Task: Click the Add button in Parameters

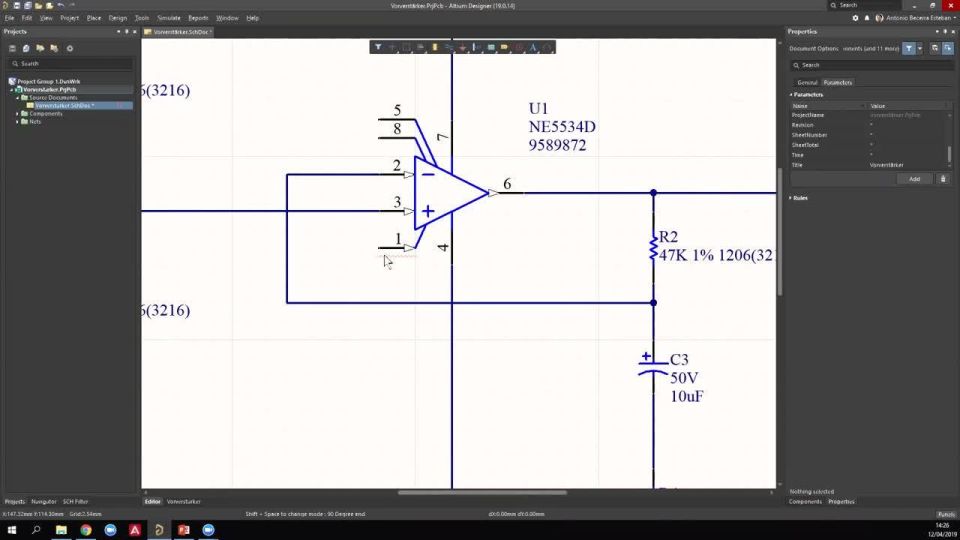Action: pyautogui.click(x=914, y=179)
